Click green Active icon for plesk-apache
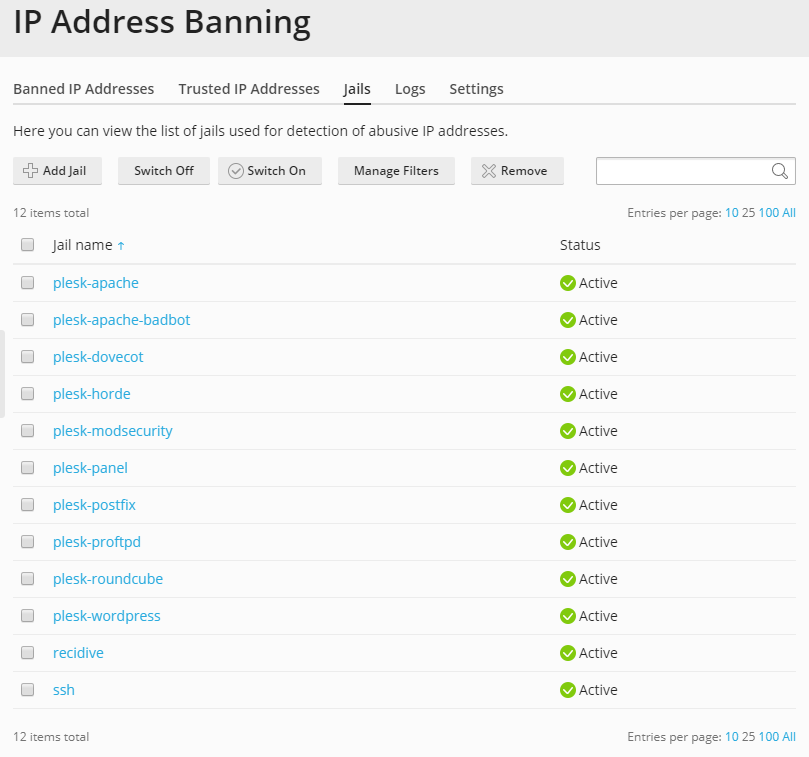This screenshot has height=757, width=809. click(568, 283)
